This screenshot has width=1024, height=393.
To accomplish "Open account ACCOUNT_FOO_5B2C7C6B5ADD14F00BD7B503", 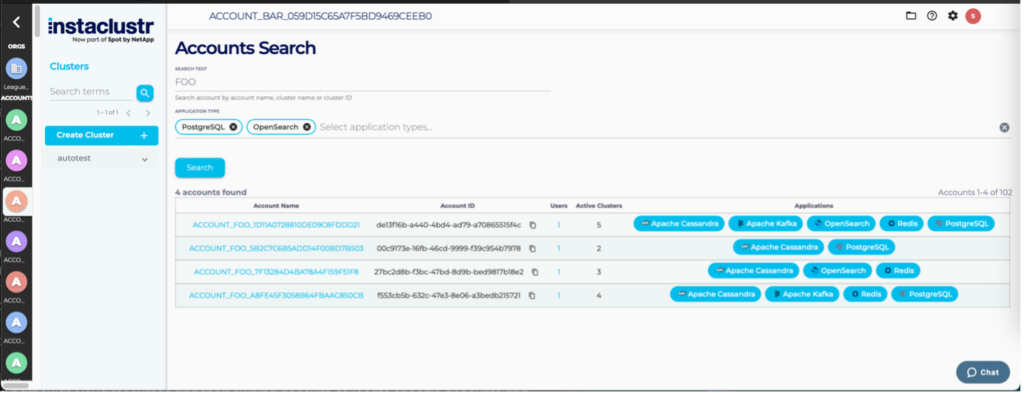I will 276,248.
